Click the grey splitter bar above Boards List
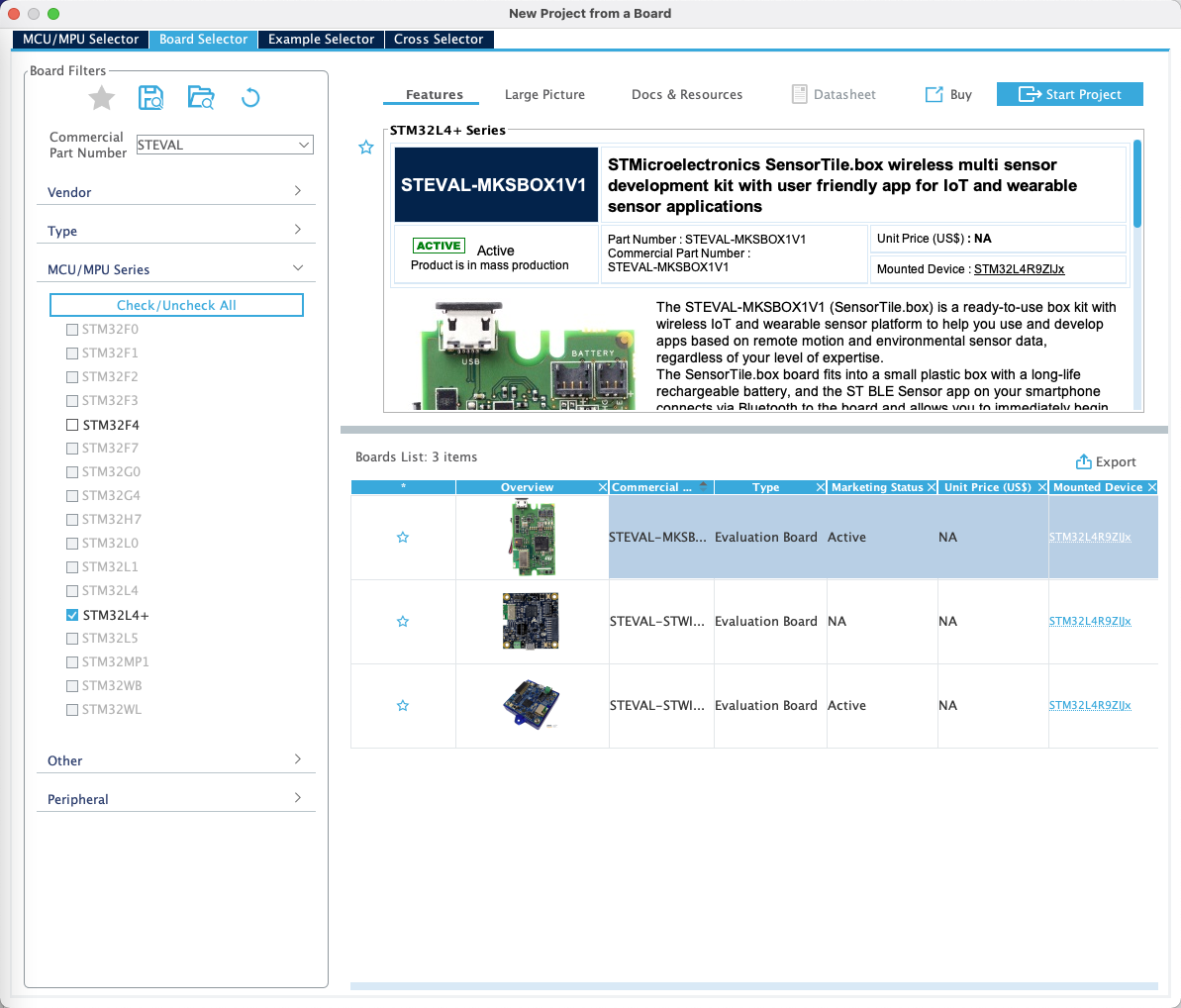Image resolution: width=1181 pixels, height=1008 pixels. point(754,430)
